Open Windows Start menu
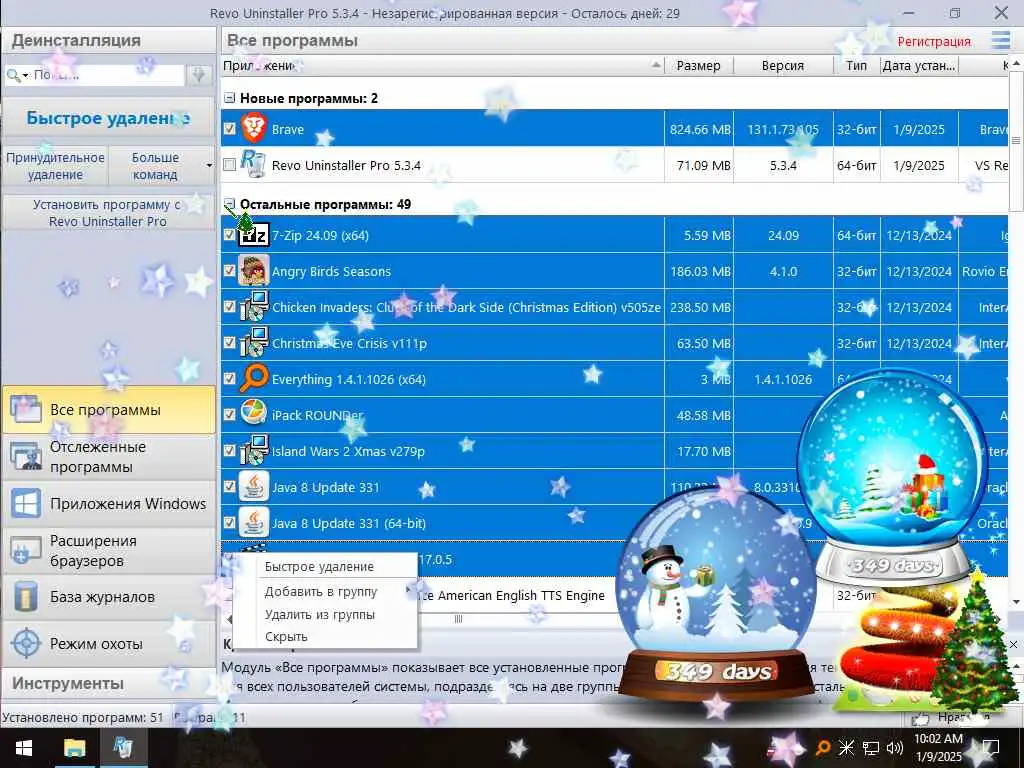1024x768 pixels. (24, 748)
